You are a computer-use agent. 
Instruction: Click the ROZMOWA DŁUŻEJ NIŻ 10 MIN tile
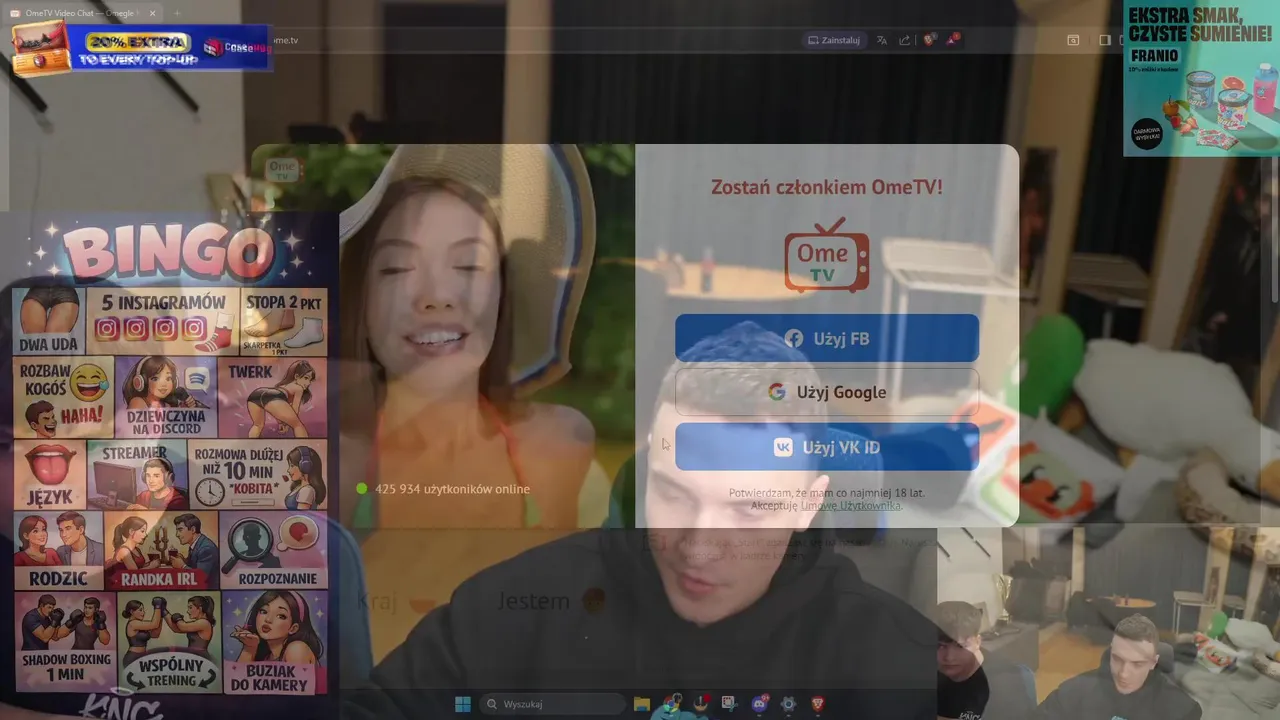[258, 474]
